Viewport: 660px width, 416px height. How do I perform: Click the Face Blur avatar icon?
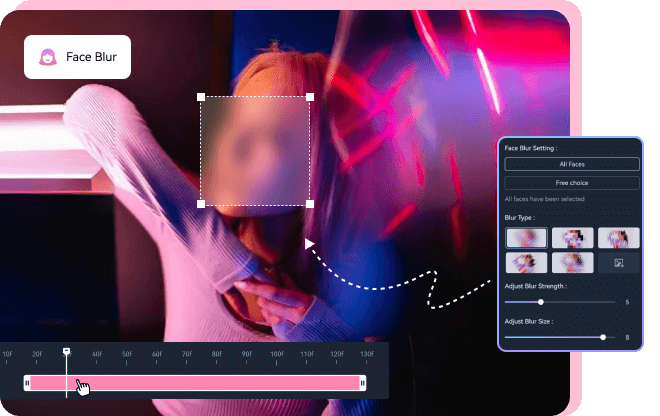click(x=47, y=58)
